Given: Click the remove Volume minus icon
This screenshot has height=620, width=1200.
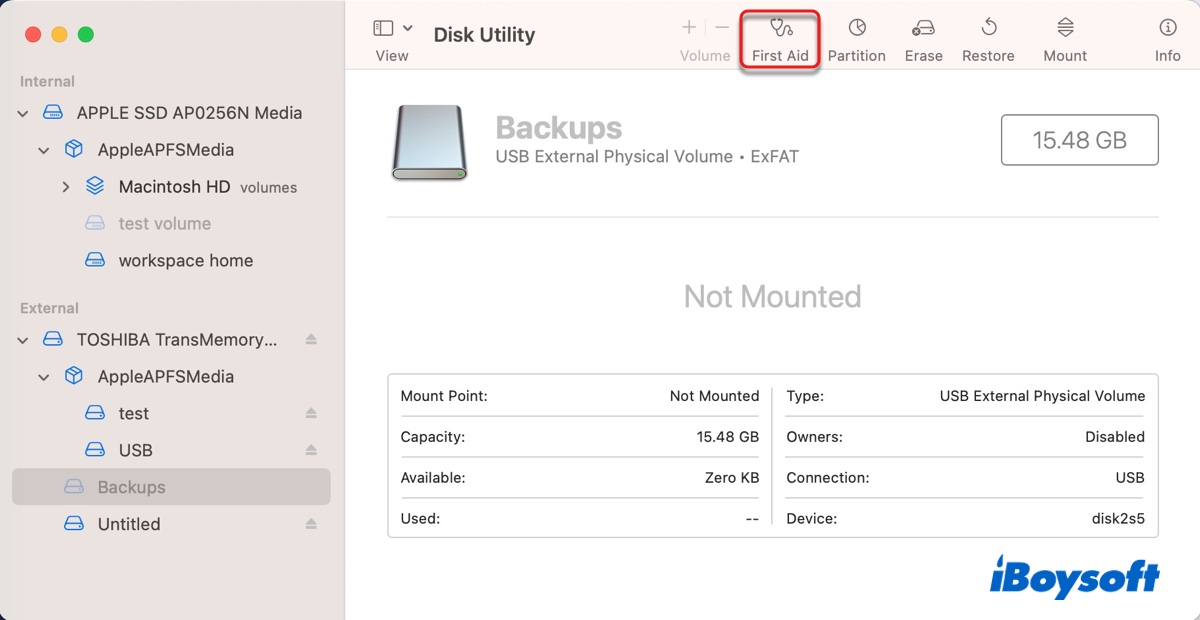Looking at the screenshot, I should coord(720,27).
